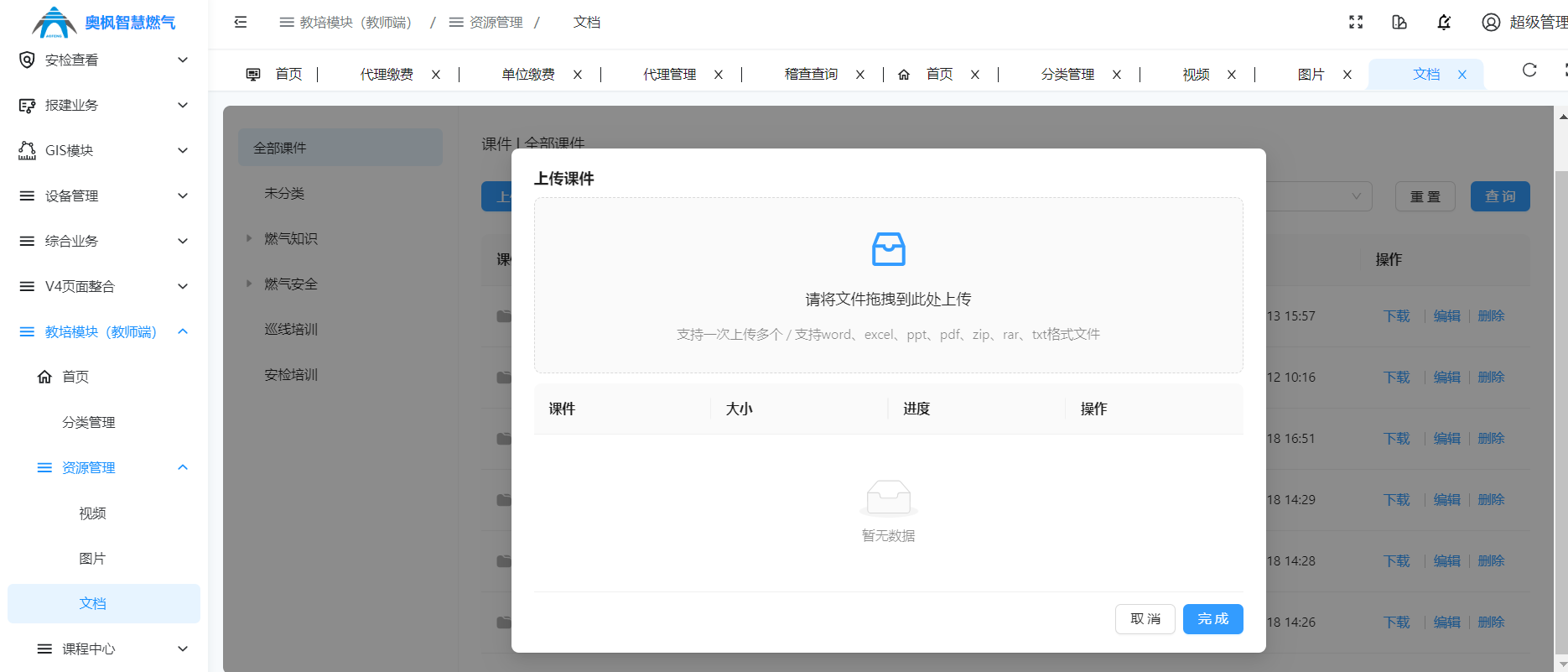The image size is (1568, 672).
Task: Click 下载 link in the 13 15:57 row
Action: [1397, 316]
